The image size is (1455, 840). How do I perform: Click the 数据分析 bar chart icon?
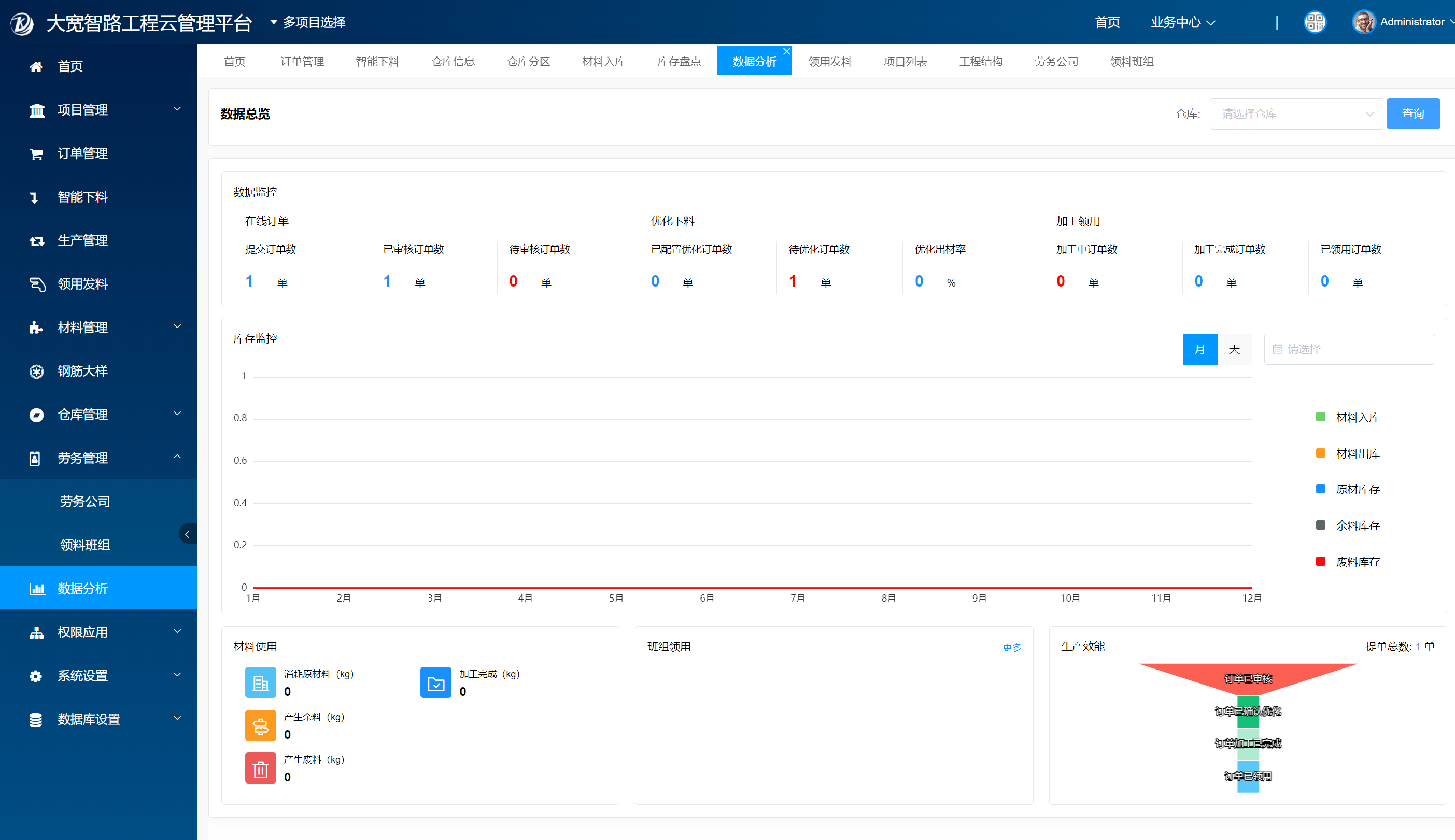click(x=37, y=589)
